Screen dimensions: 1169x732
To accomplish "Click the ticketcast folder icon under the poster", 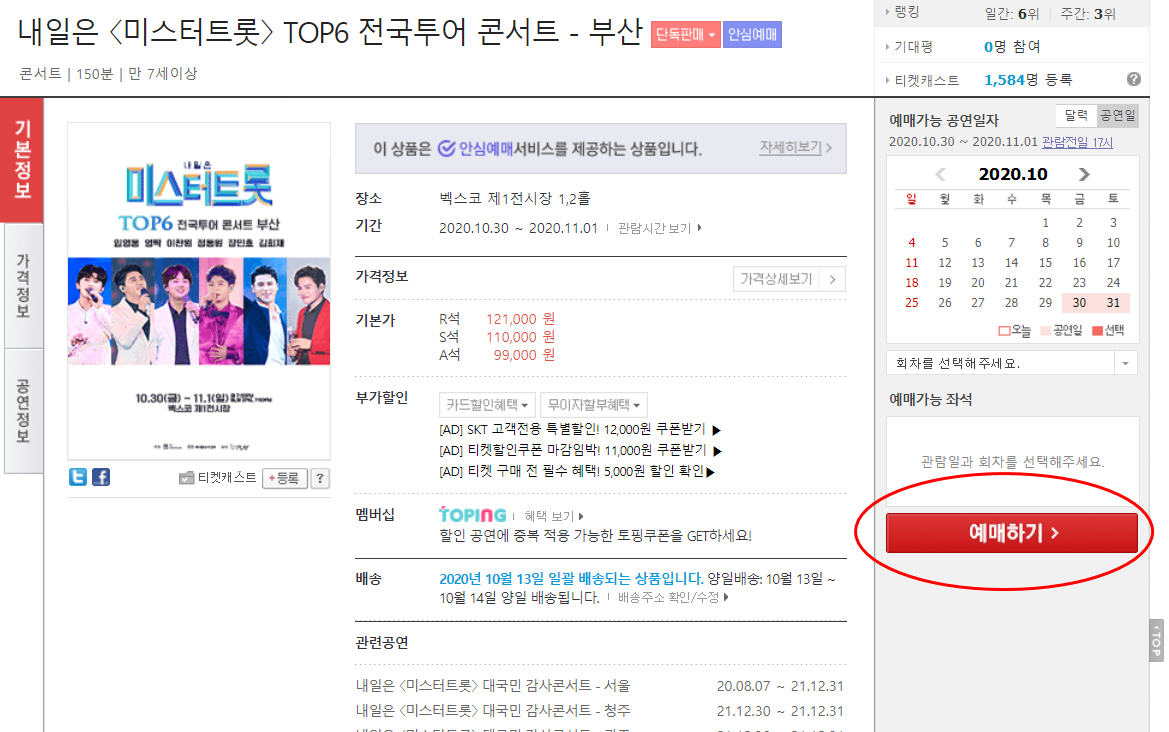I will [186, 478].
